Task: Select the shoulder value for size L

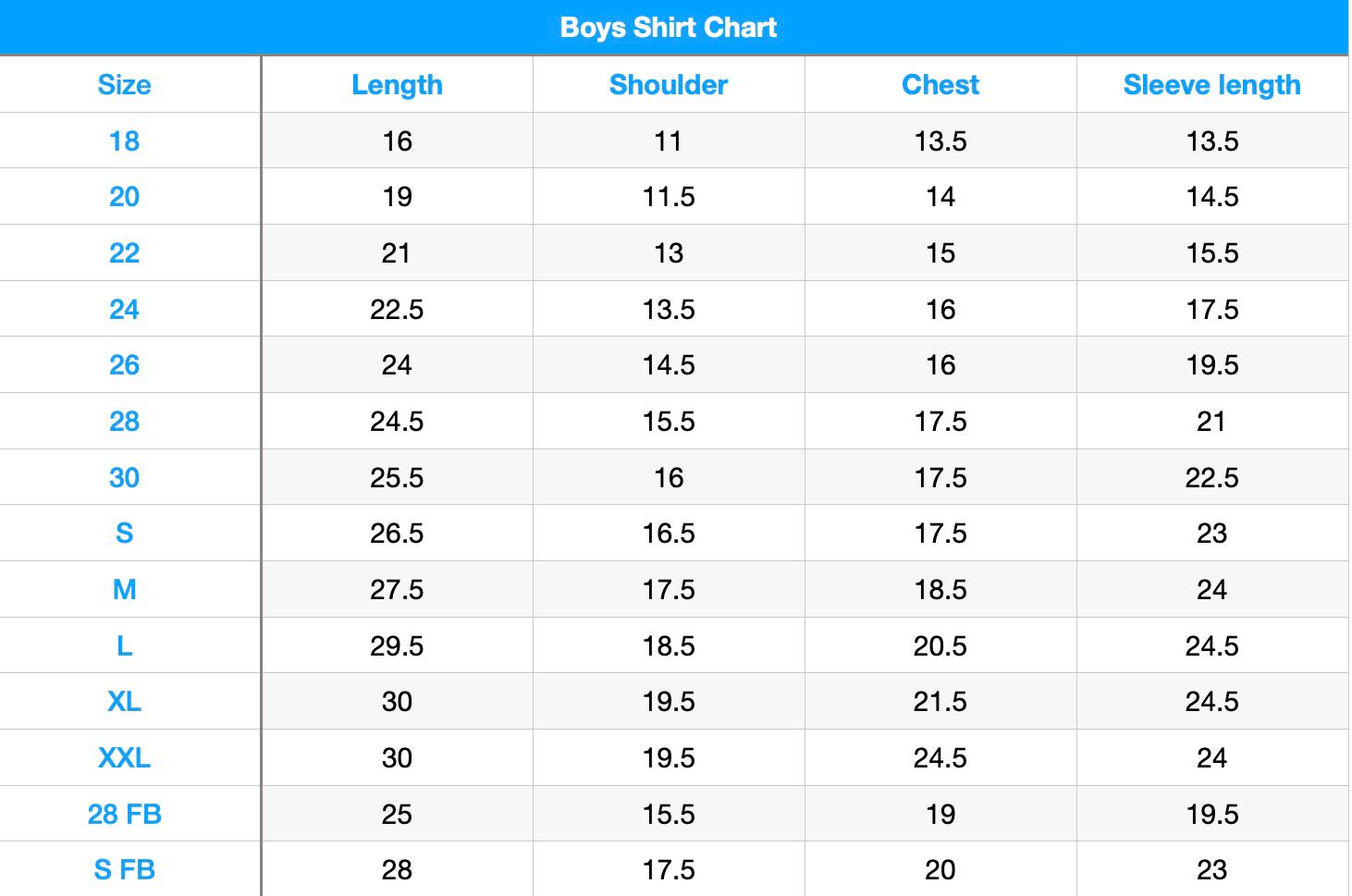Action: tap(669, 646)
